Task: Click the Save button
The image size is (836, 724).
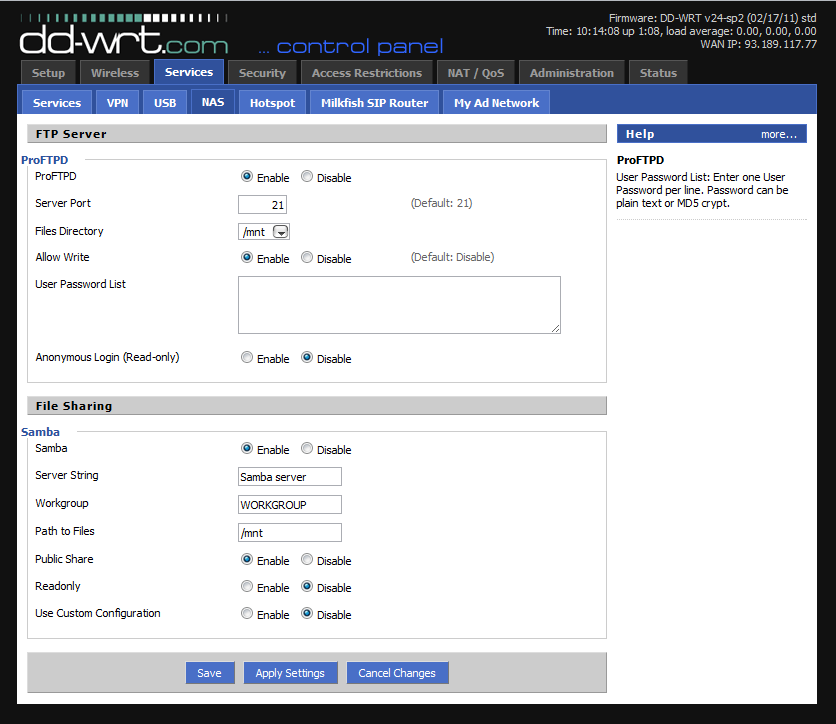Action: click(x=209, y=673)
